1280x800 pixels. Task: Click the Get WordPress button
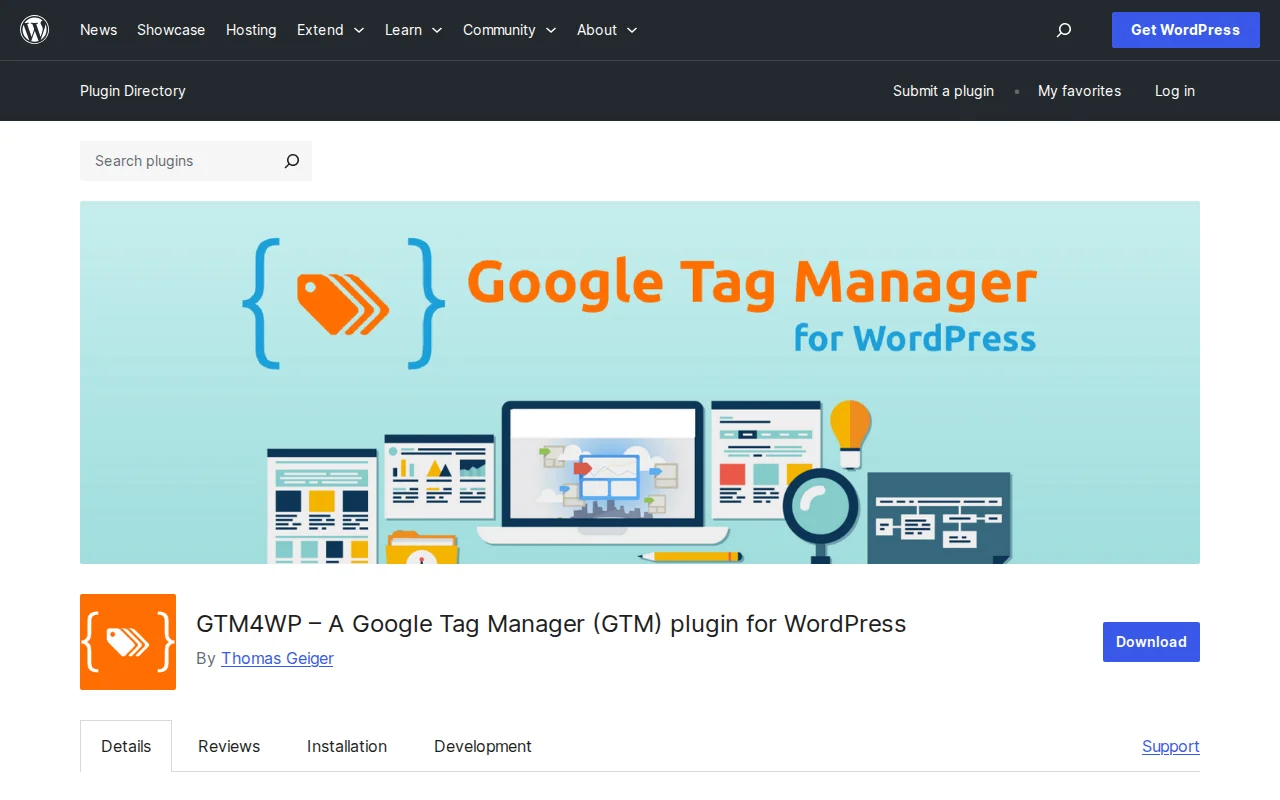tap(1185, 30)
